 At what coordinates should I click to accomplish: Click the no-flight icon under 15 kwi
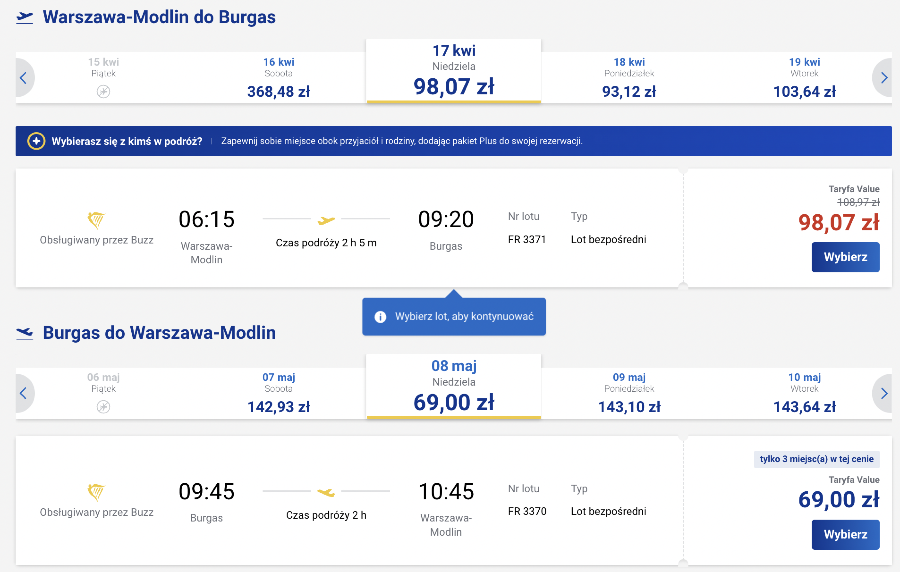(x=103, y=91)
